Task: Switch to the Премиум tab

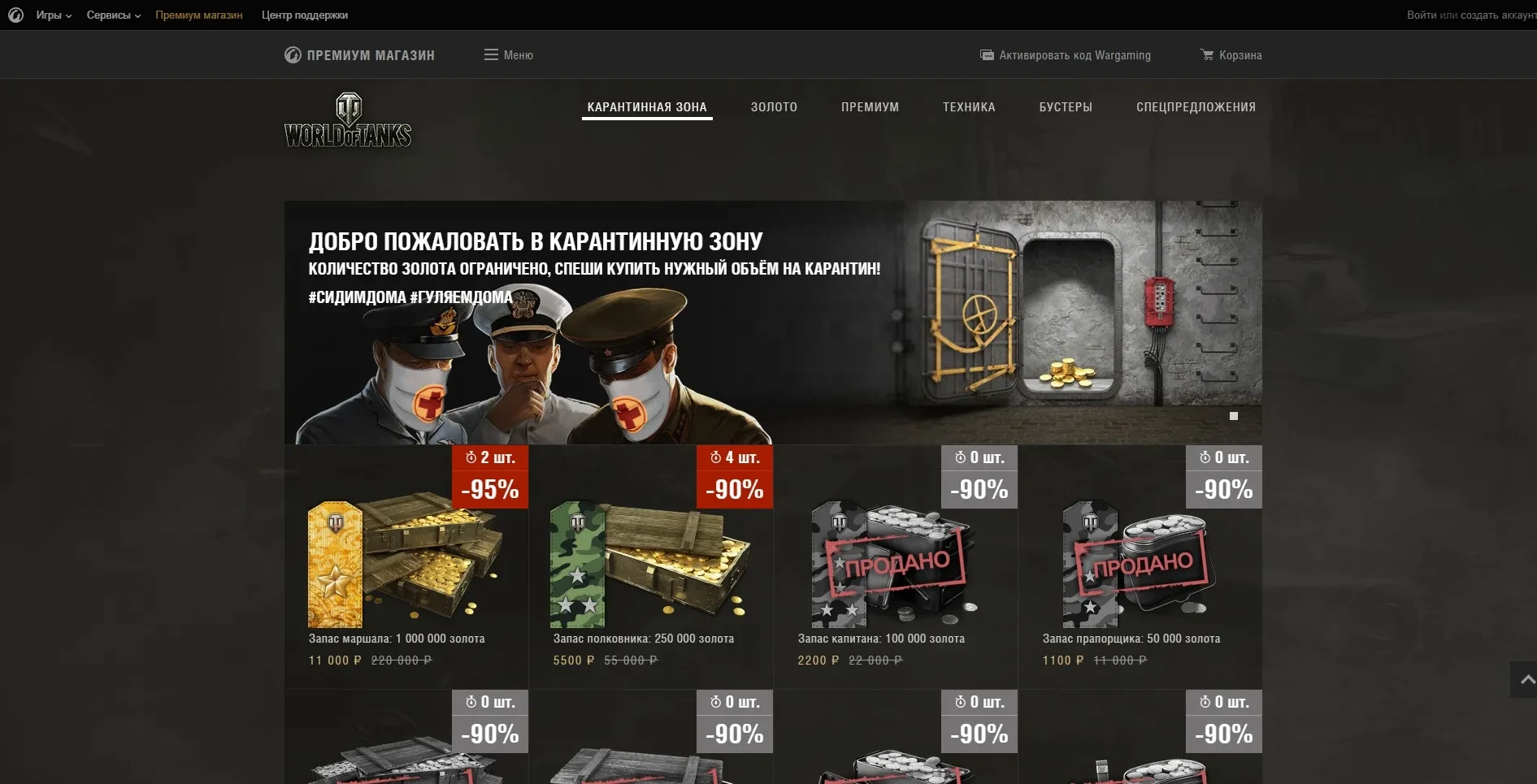Action: (870, 106)
